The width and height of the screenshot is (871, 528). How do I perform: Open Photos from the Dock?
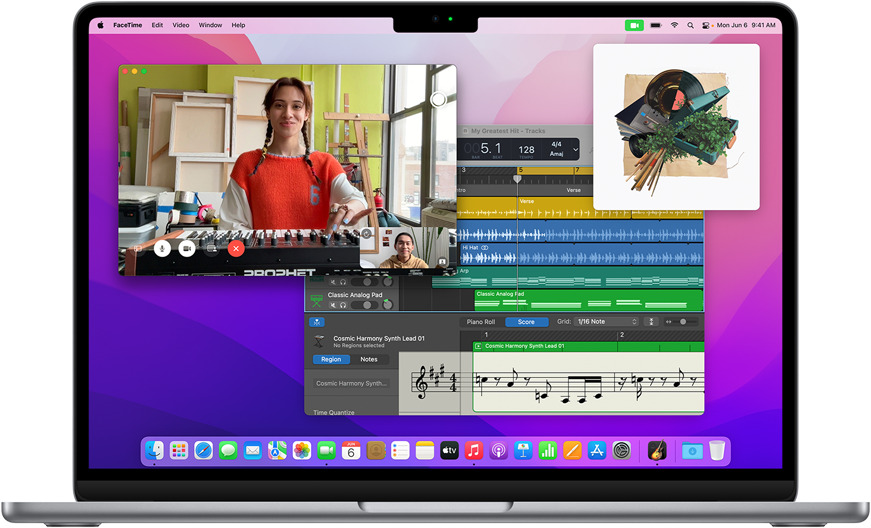click(x=302, y=451)
